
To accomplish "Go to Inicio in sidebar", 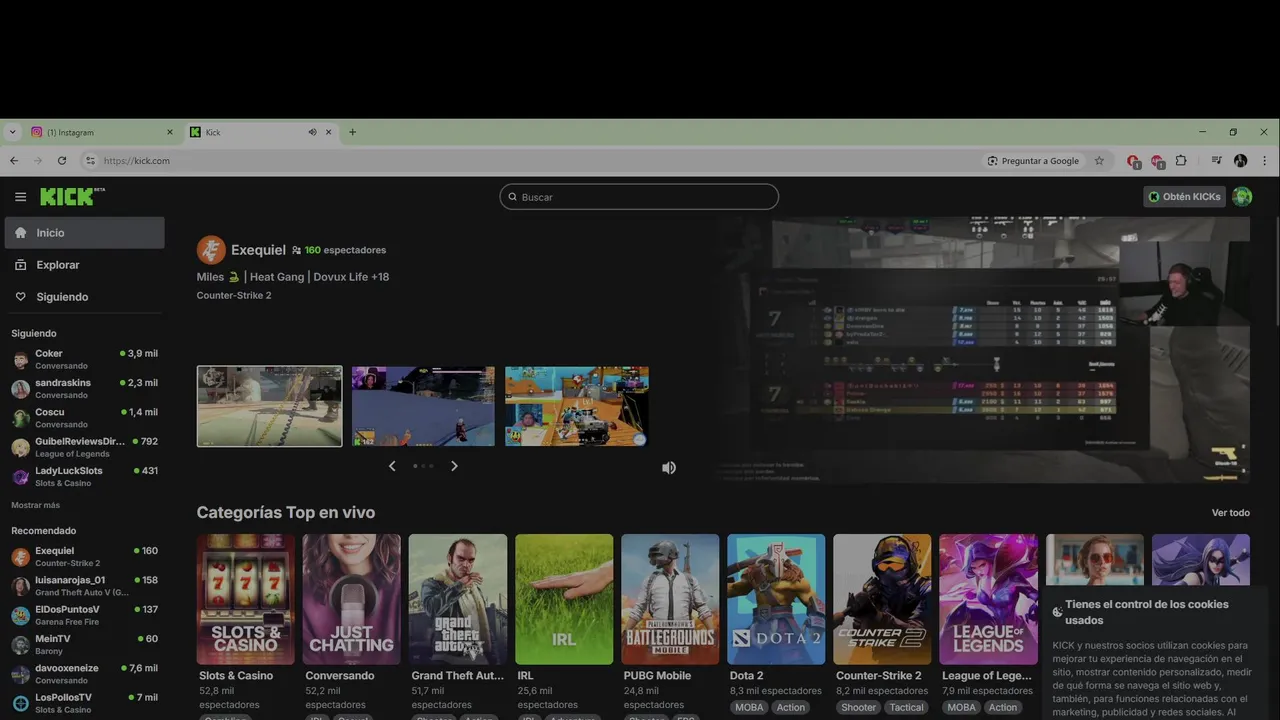I will [84, 232].
